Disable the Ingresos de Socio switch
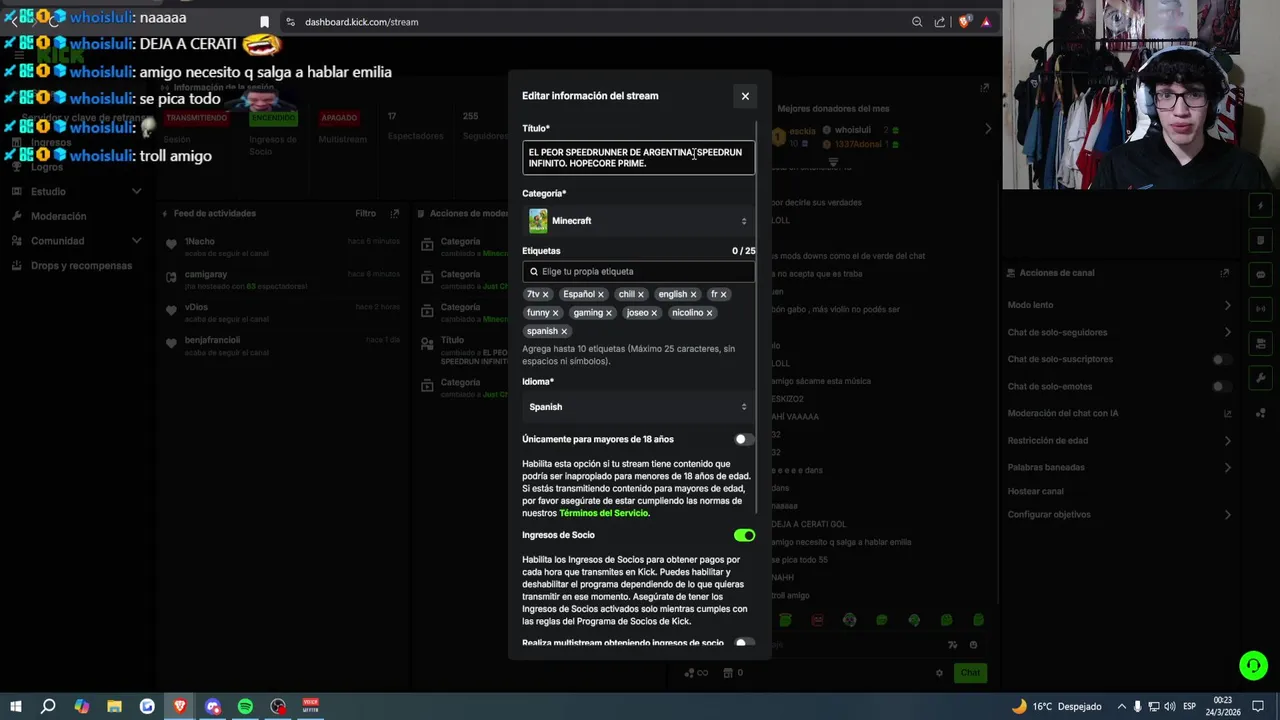 pos(744,535)
